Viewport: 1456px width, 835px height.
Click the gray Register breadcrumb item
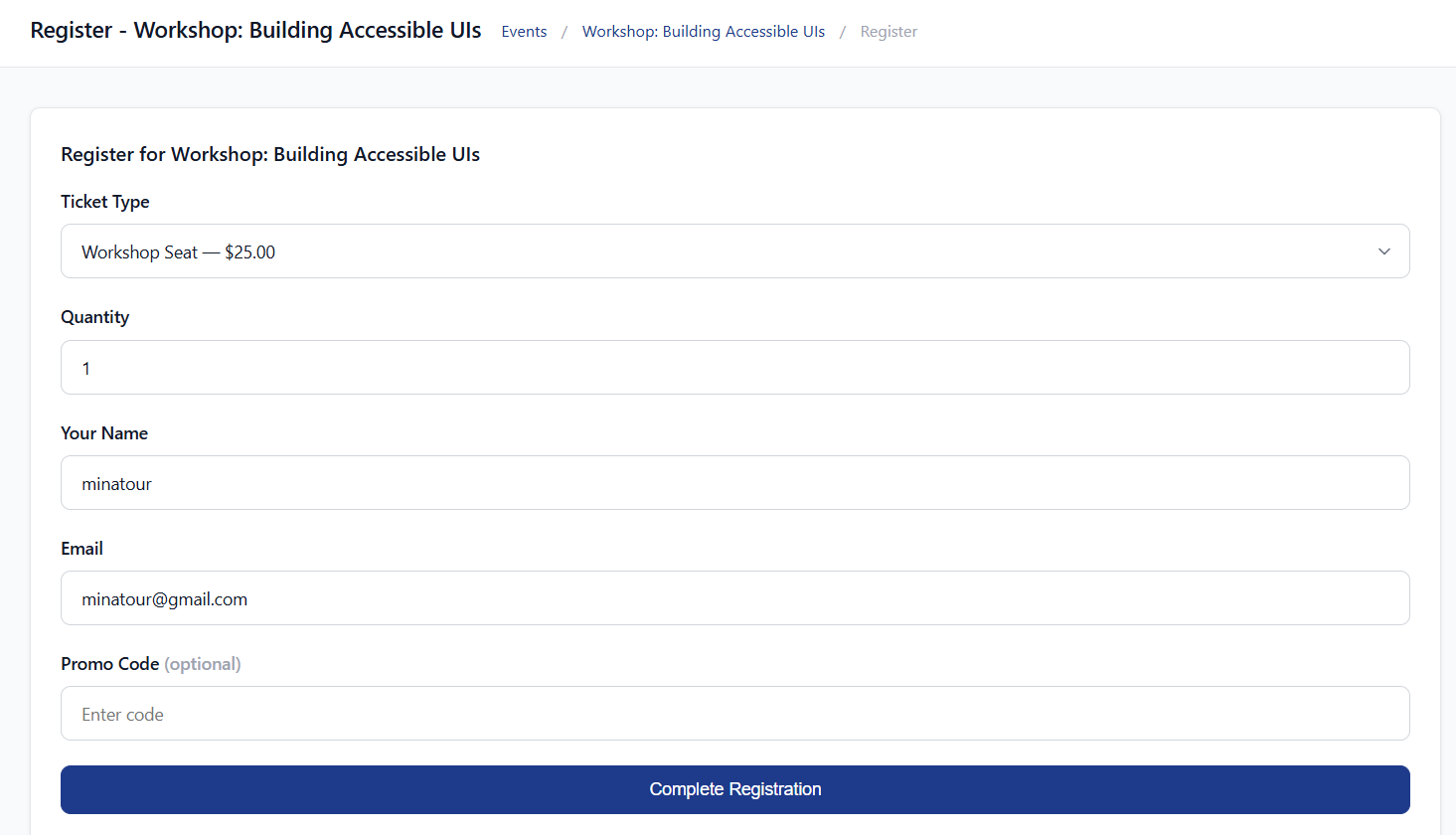pos(889,32)
